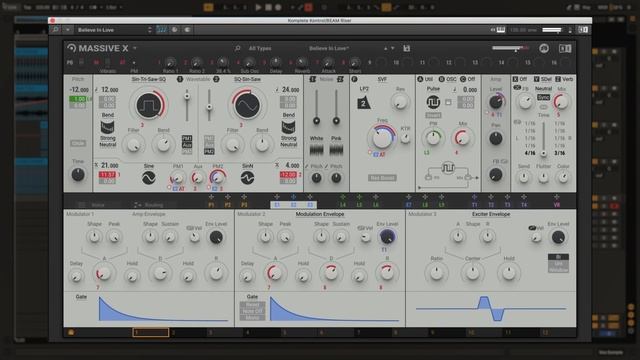This screenshot has height=360, width=640.
Task: Switch to insert effect B OSC tab
Action: point(448,79)
